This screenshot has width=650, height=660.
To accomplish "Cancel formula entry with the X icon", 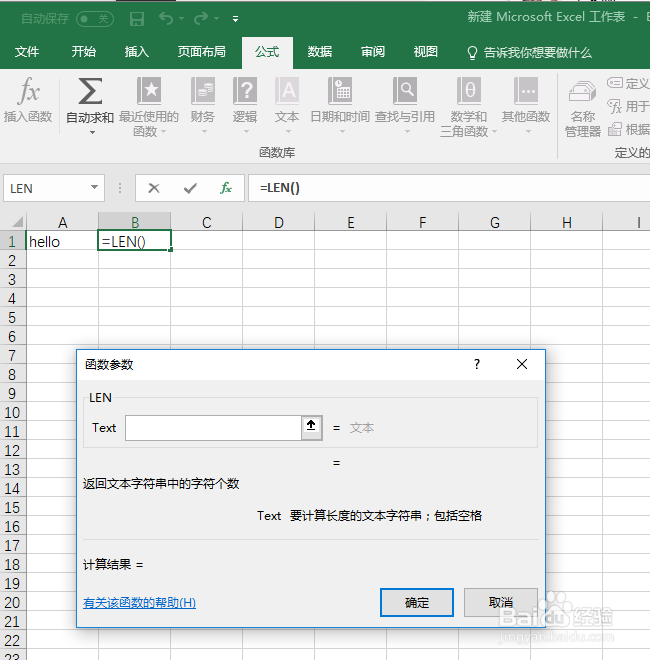I will pos(154,188).
